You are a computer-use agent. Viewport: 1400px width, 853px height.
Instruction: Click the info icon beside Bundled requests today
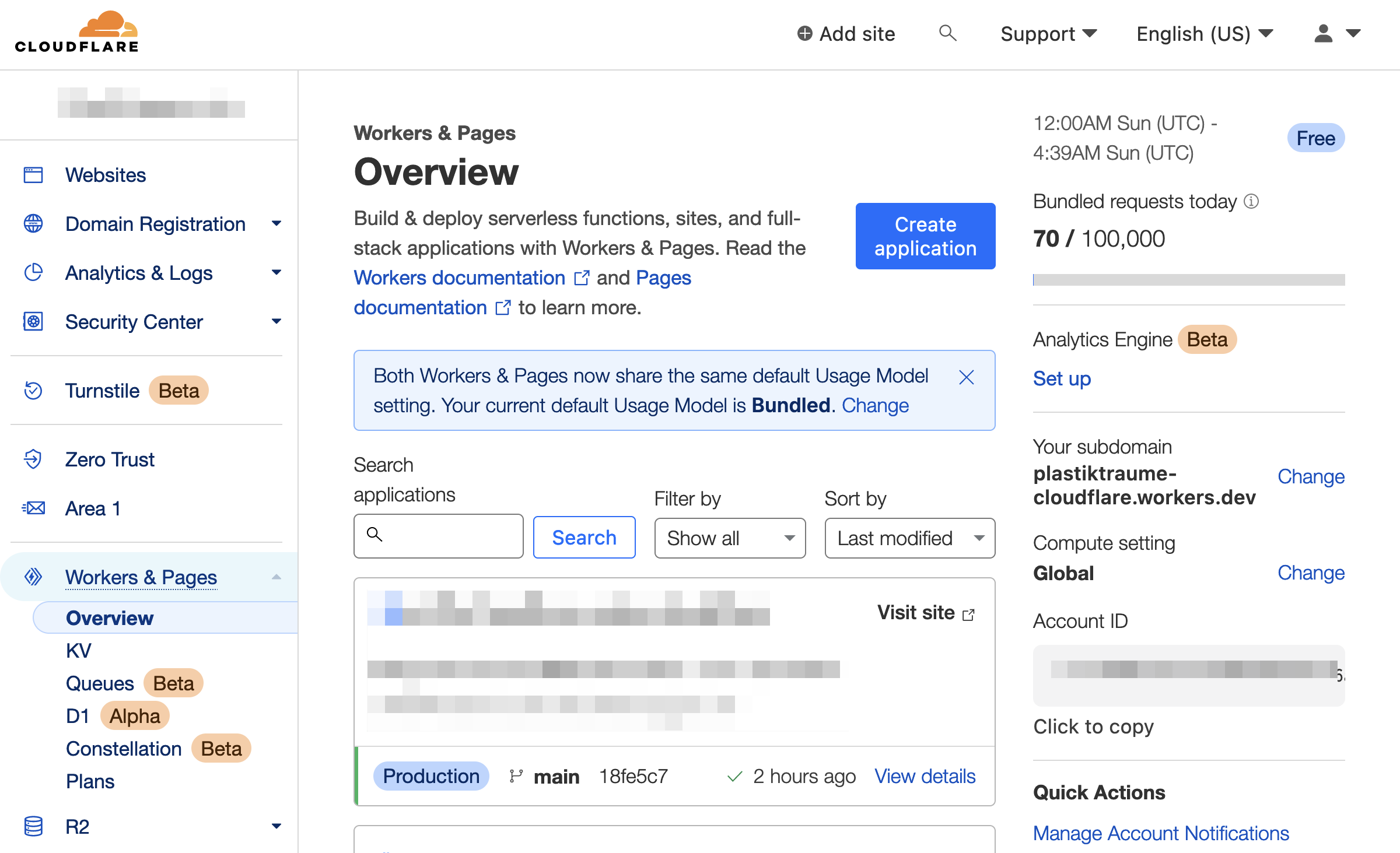tap(1251, 201)
